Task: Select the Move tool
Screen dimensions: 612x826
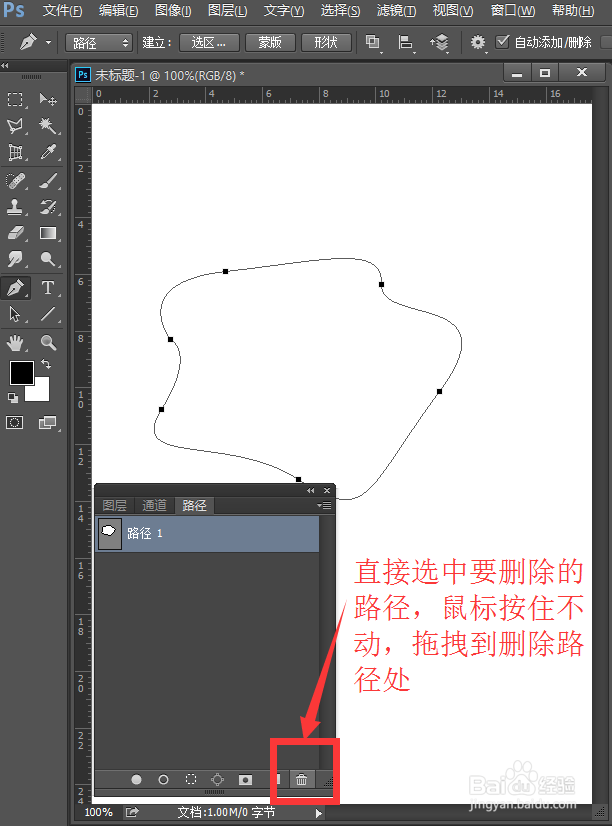Action: (48, 100)
